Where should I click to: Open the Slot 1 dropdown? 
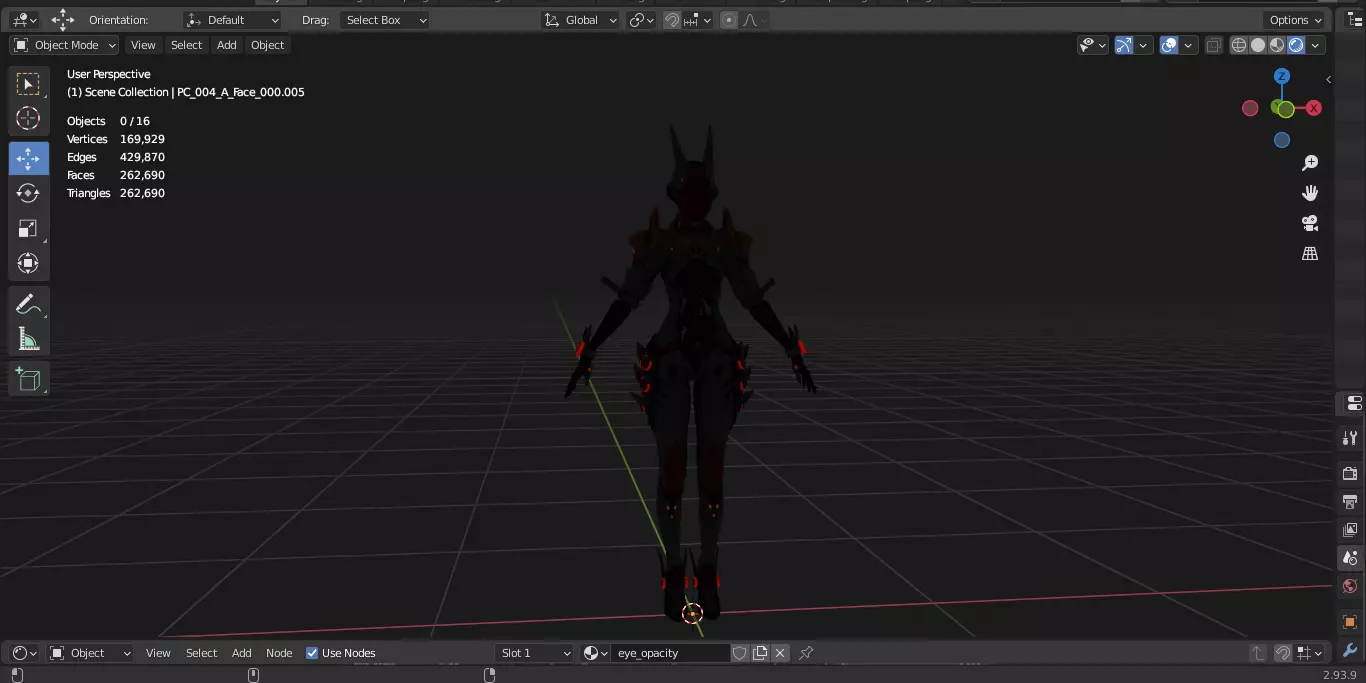coord(535,653)
